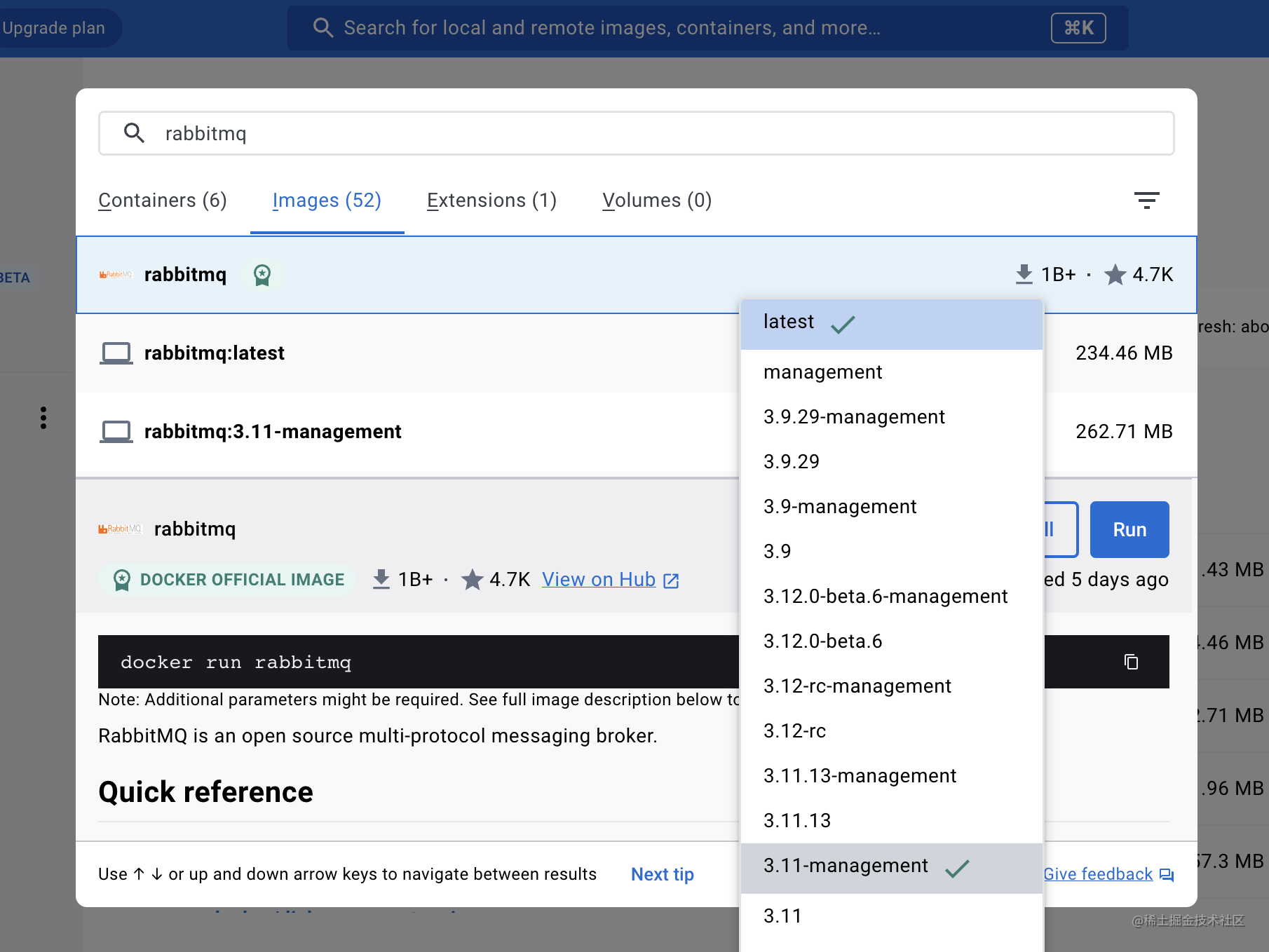Choose the 3.11-management tag
This screenshot has width=1269, height=952.
[x=846, y=866]
